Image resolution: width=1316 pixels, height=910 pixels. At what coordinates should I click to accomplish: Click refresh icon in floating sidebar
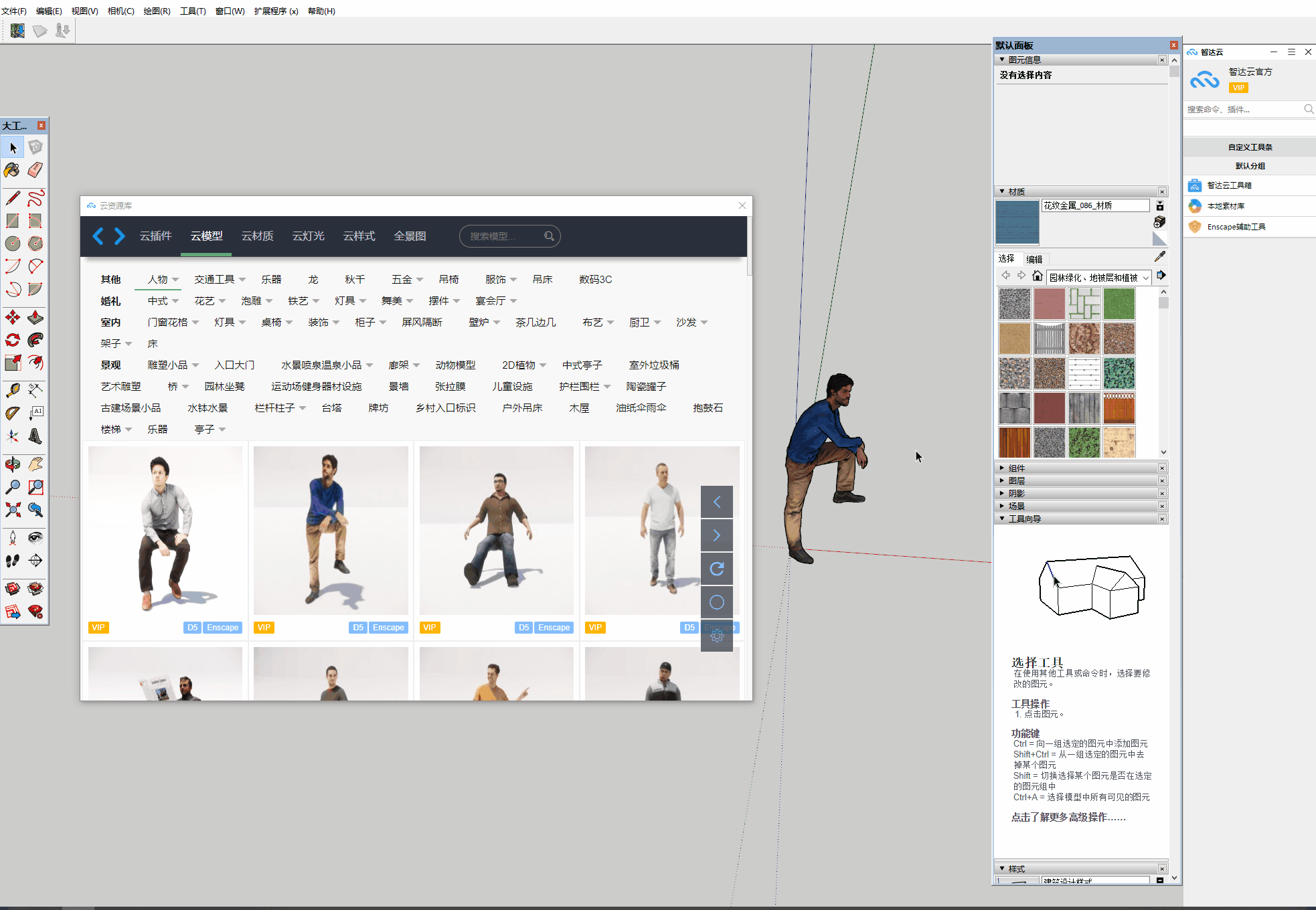[716, 569]
